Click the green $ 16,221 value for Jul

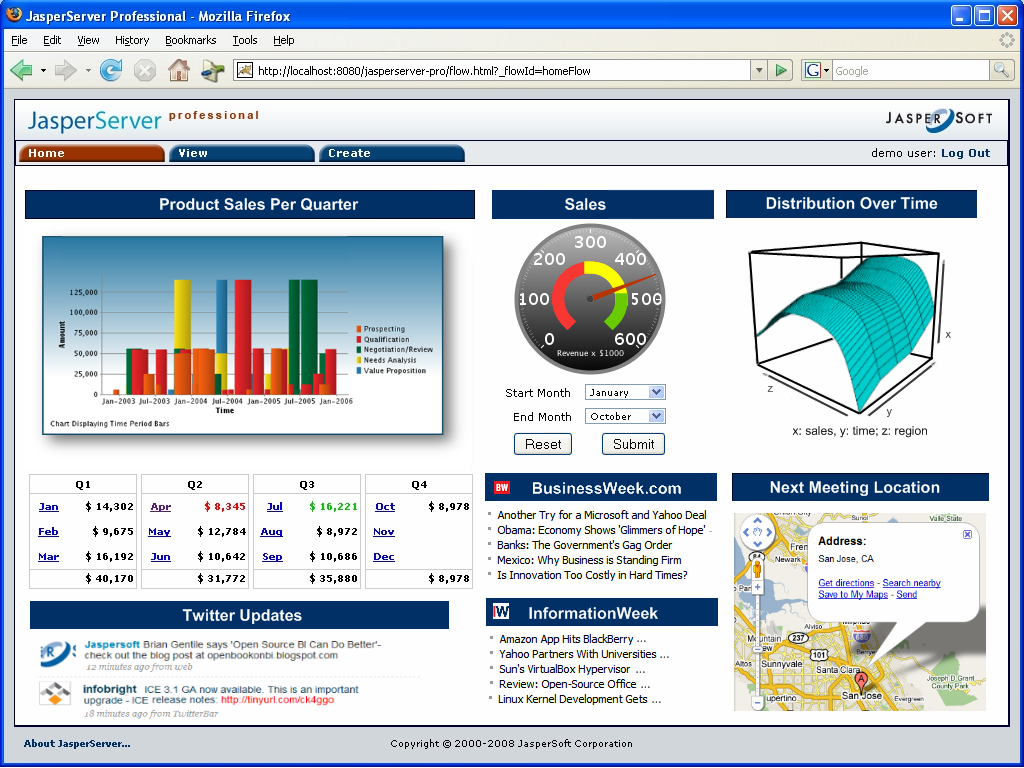[x=333, y=507]
